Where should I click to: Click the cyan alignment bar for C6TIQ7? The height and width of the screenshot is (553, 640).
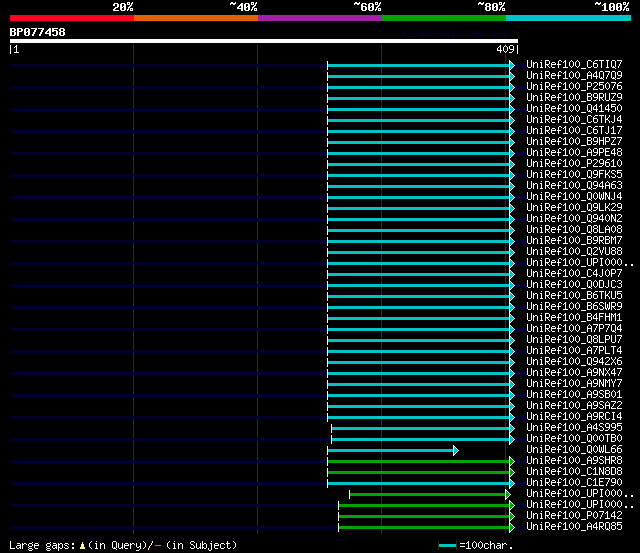pyautogui.click(x=418, y=65)
